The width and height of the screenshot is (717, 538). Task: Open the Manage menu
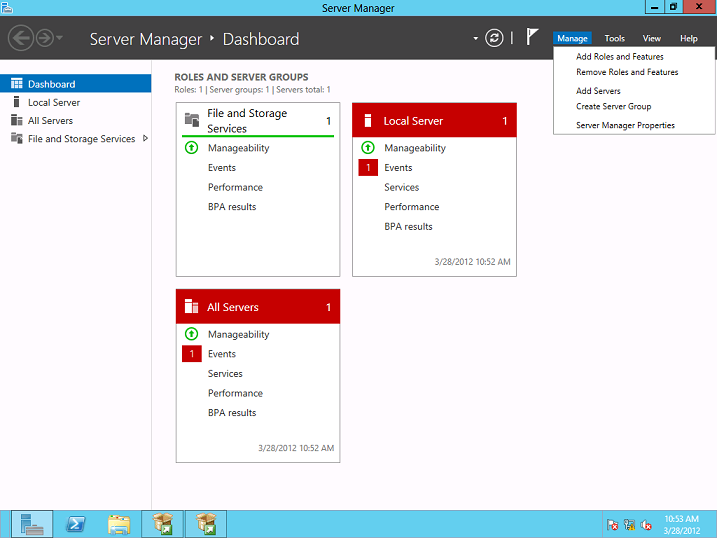tap(572, 38)
